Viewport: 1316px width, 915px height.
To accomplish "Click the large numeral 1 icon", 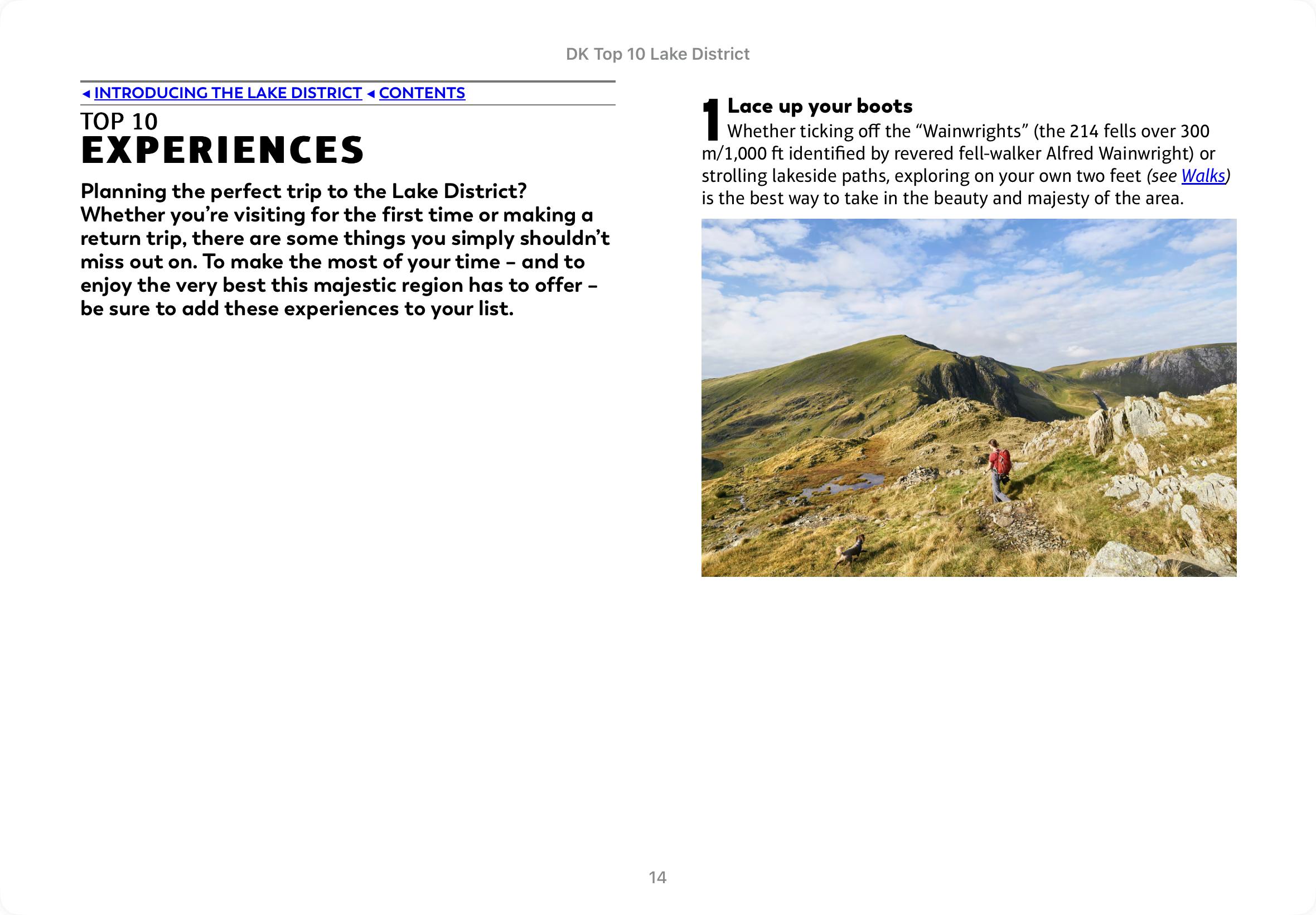I will click(711, 119).
